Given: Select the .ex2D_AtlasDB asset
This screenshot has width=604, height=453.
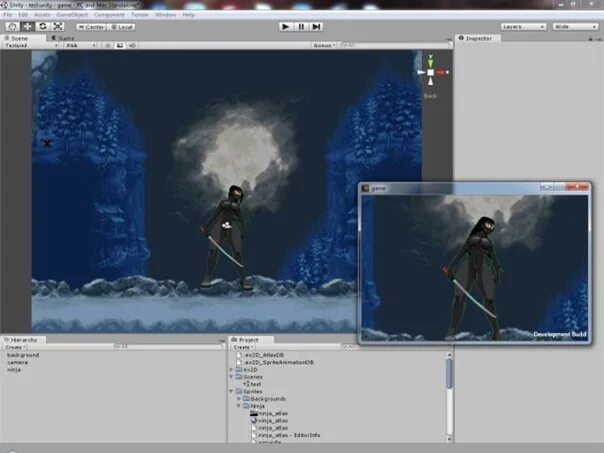Looking at the screenshot, I should click(x=261, y=355).
